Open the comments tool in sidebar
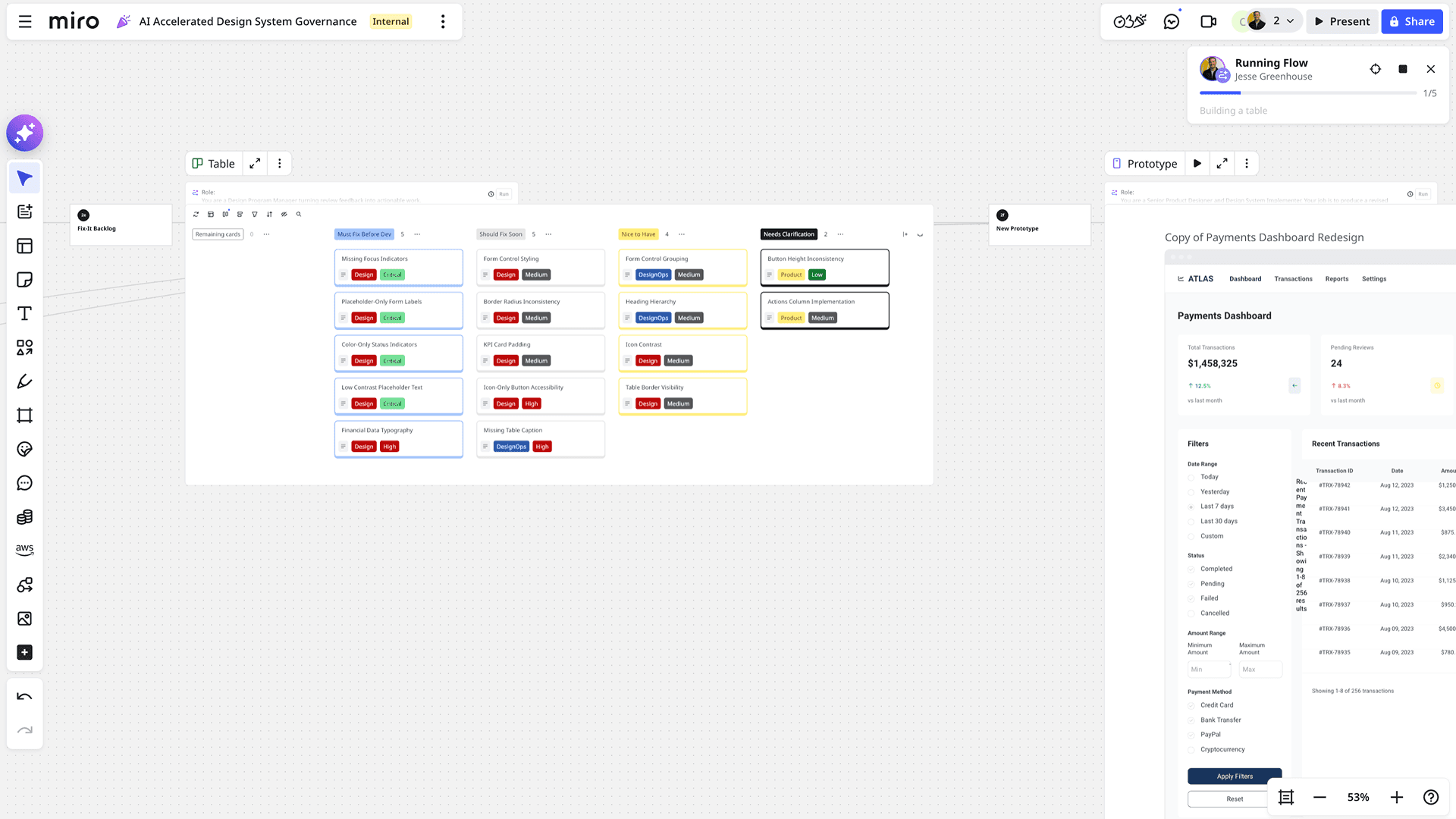 (24, 483)
